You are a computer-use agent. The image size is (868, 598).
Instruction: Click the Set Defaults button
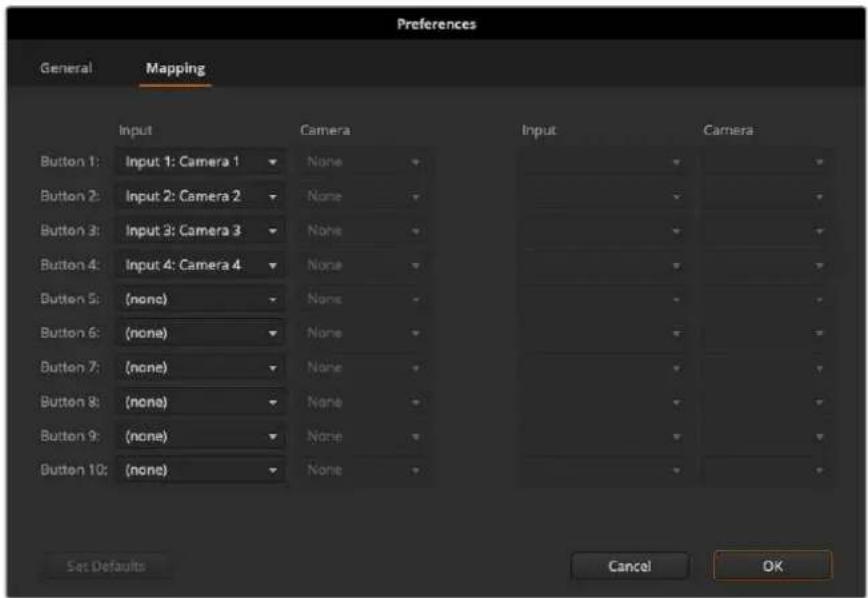[106, 566]
